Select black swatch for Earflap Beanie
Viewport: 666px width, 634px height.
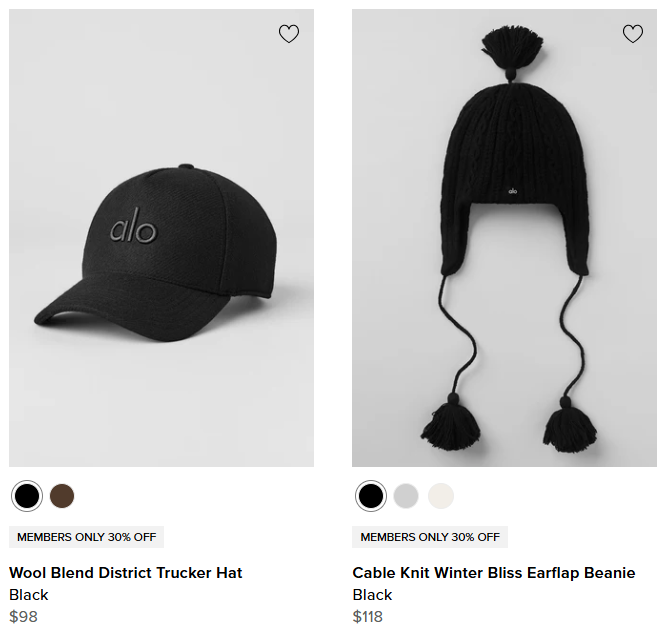click(x=371, y=495)
